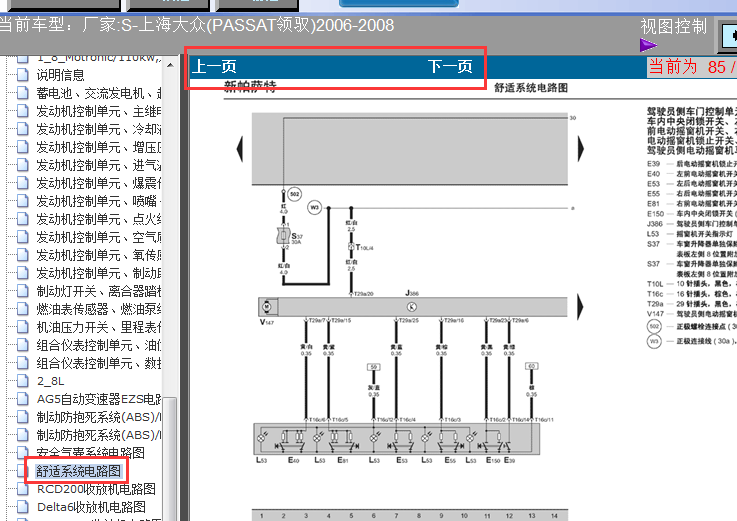Select 发动机控制单元、制动 entry
This screenshot has width=737, height=521.
coord(99,273)
